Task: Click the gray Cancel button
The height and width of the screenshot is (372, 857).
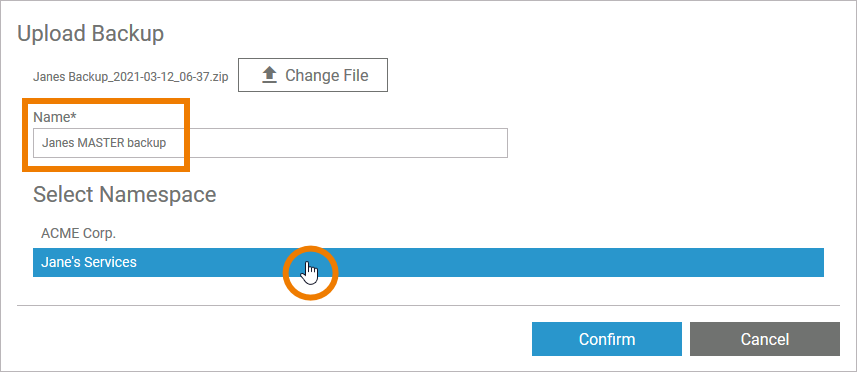Action: [x=765, y=339]
